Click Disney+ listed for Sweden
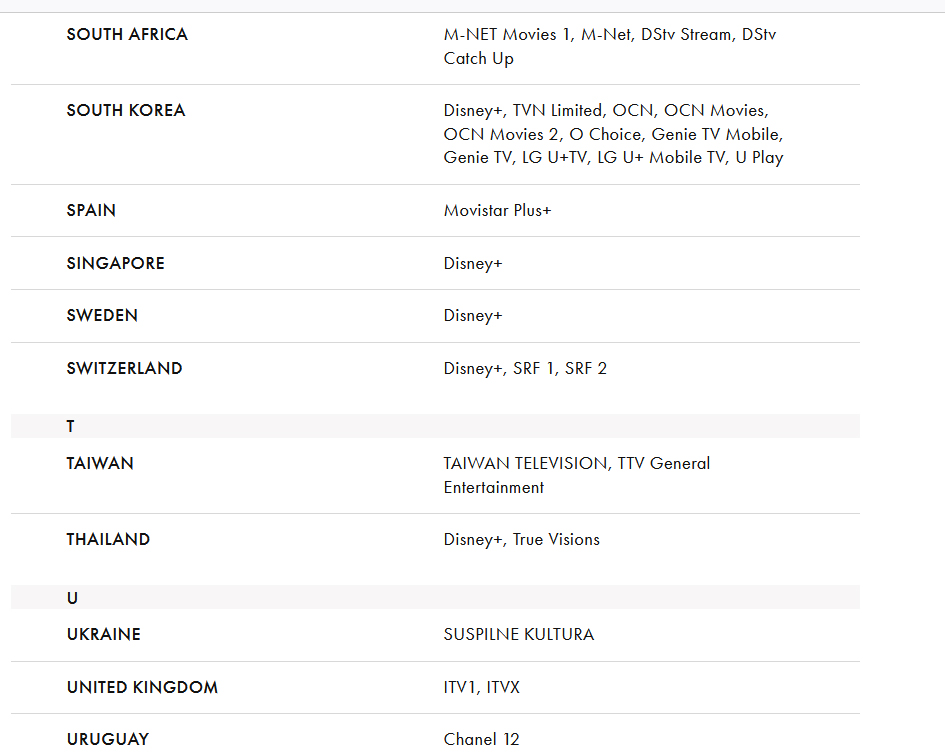The height and width of the screenshot is (755, 945). (473, 315)
